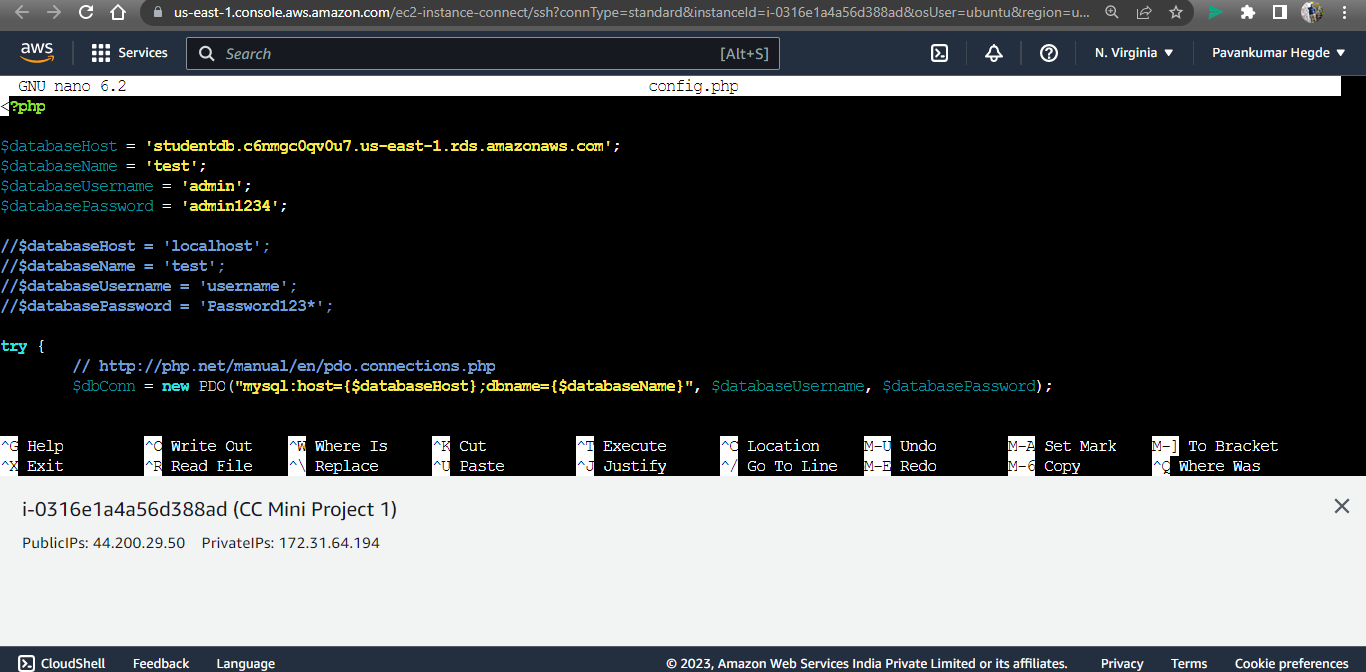Click the nano Replace shortcut label

coord(347,466)
